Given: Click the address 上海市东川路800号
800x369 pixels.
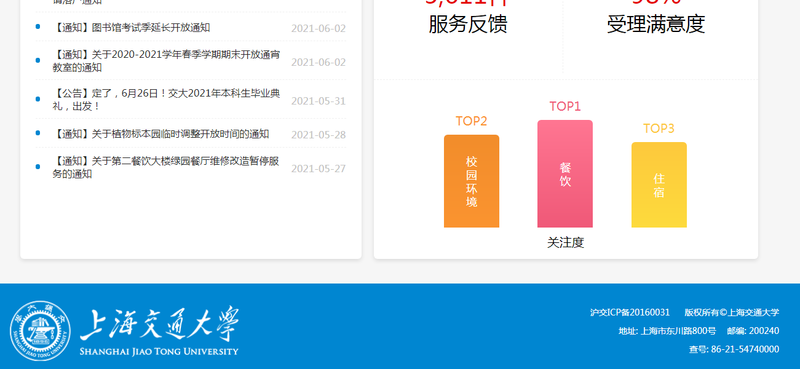Looking at the screenshot, I should 667,331.
